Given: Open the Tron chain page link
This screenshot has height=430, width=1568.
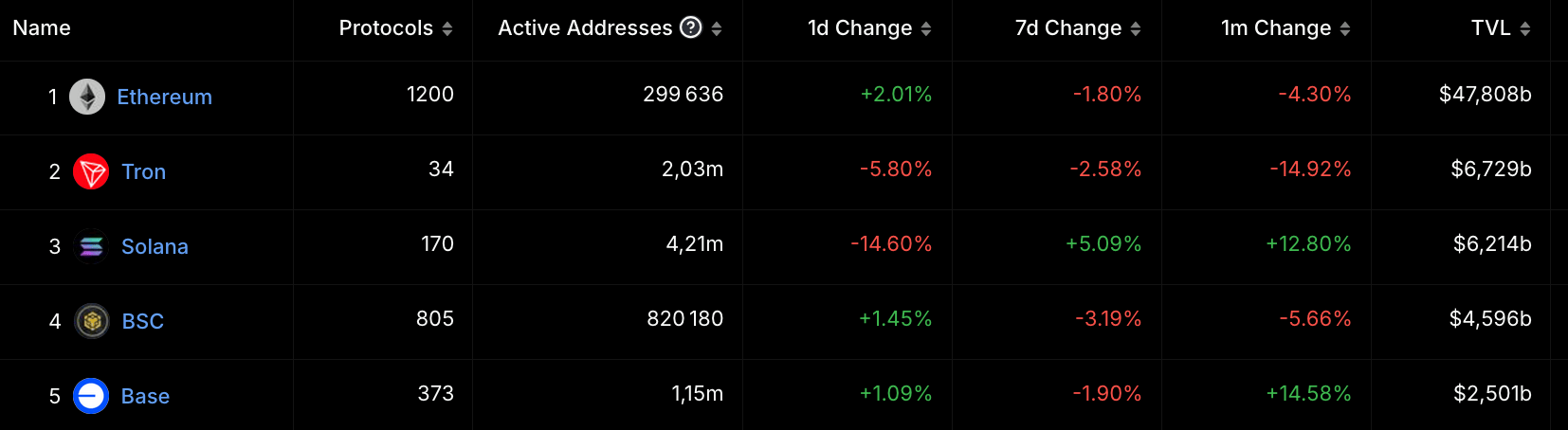Looking at the screenshot, I should click(143, 171).
